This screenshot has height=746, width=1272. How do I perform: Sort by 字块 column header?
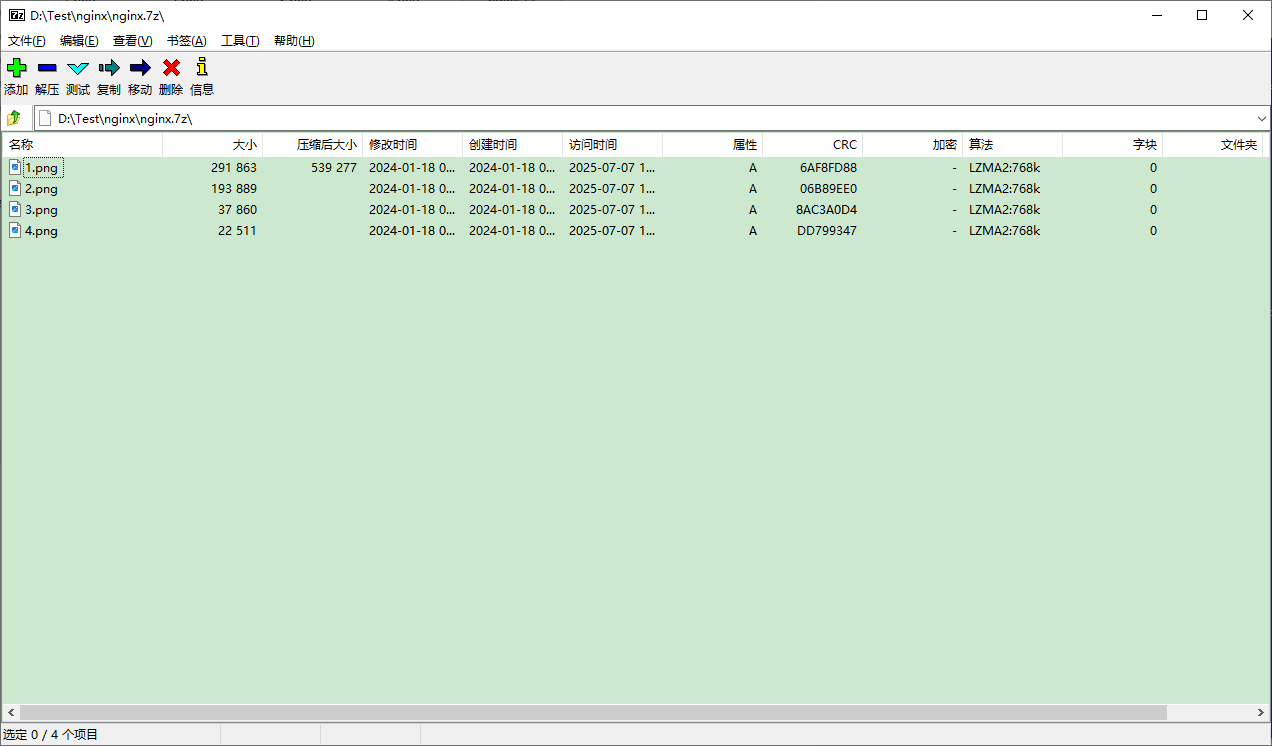pyautogui.click(x=1112, y=145)
